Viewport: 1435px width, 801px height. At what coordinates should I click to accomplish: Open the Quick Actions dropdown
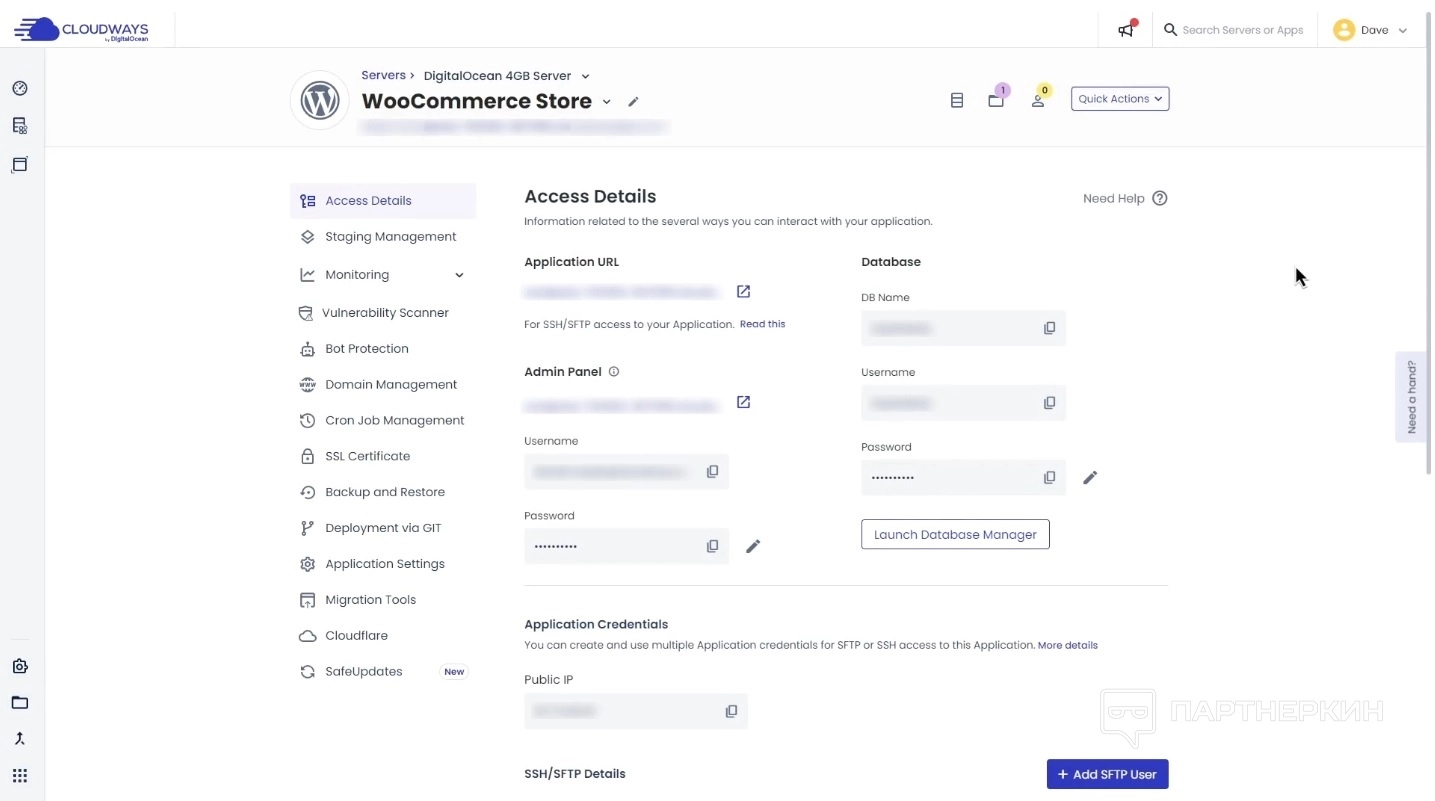(1119, 99)
